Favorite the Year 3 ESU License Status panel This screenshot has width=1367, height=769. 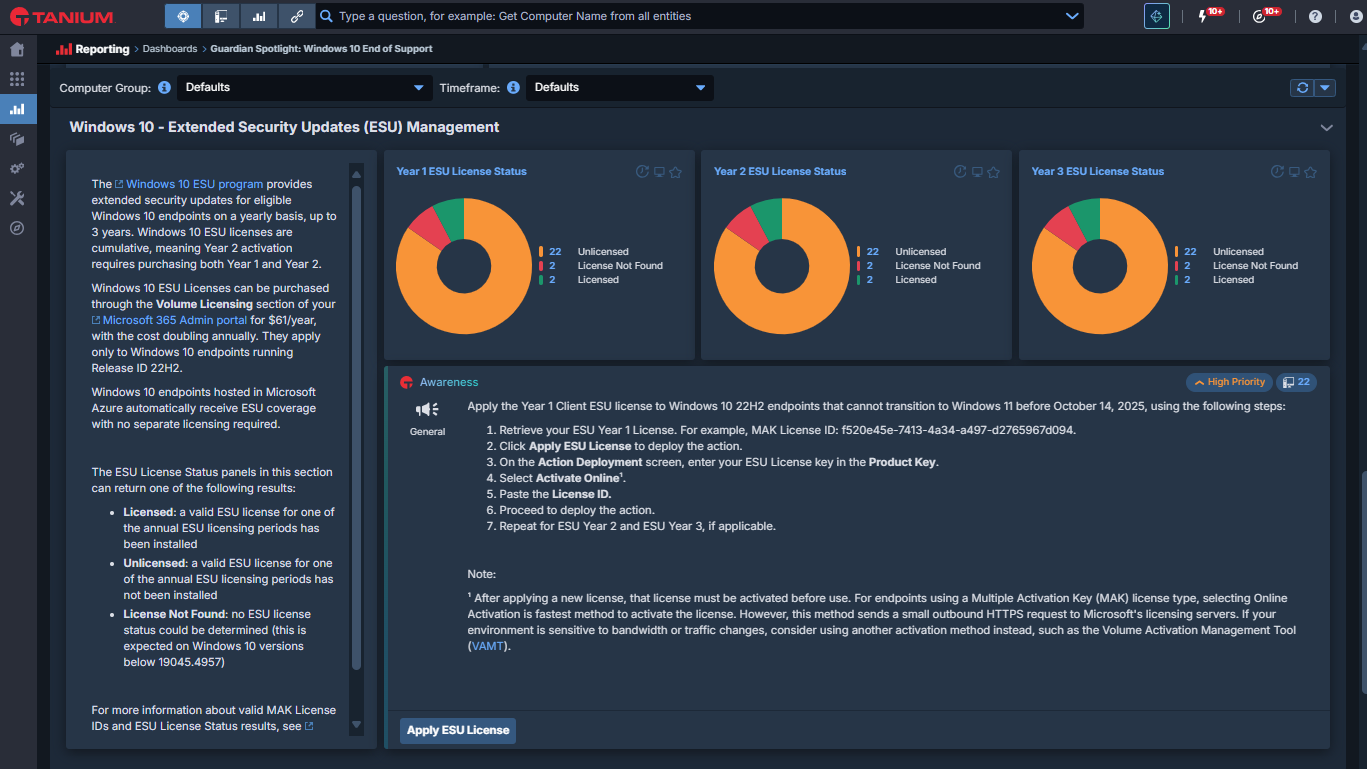click(1310, 172)
